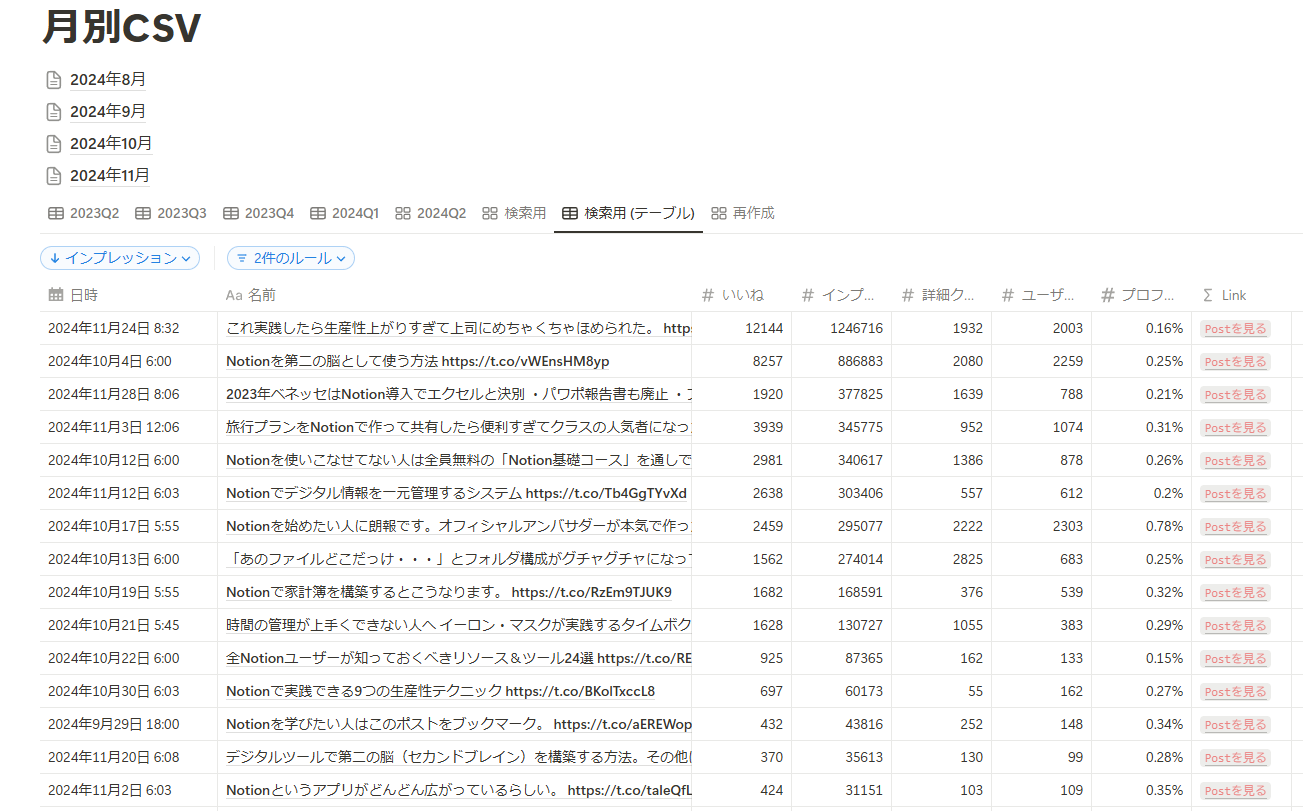Select the profile rate cell 0.78%
This screenshot has height=811, width=1303.
point(1141,526)
